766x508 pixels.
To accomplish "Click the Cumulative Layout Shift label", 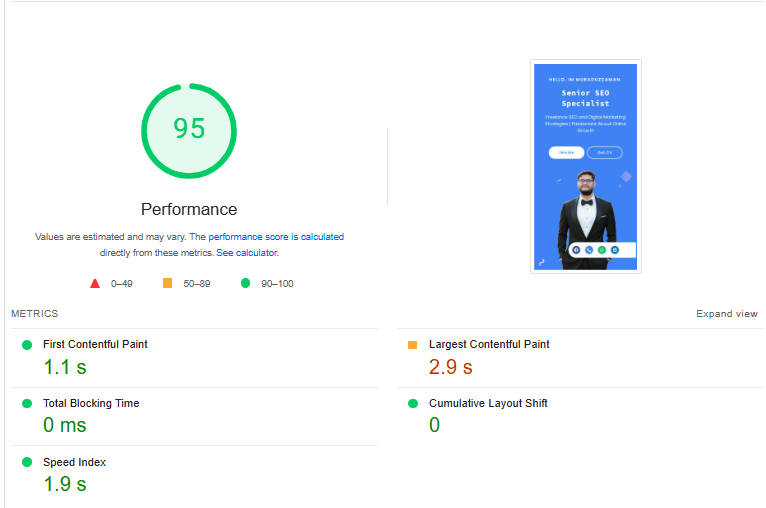I will [x=488, y=404].
